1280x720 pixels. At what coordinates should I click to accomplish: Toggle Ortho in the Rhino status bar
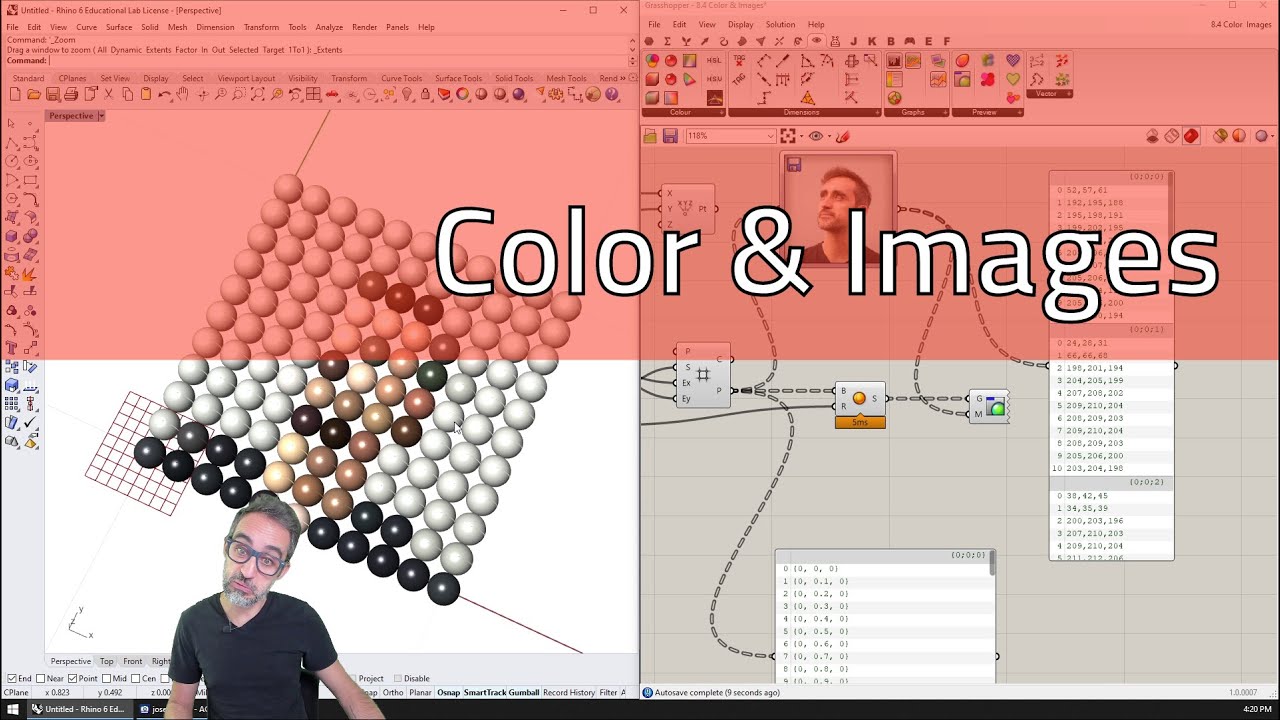point(393,692)
